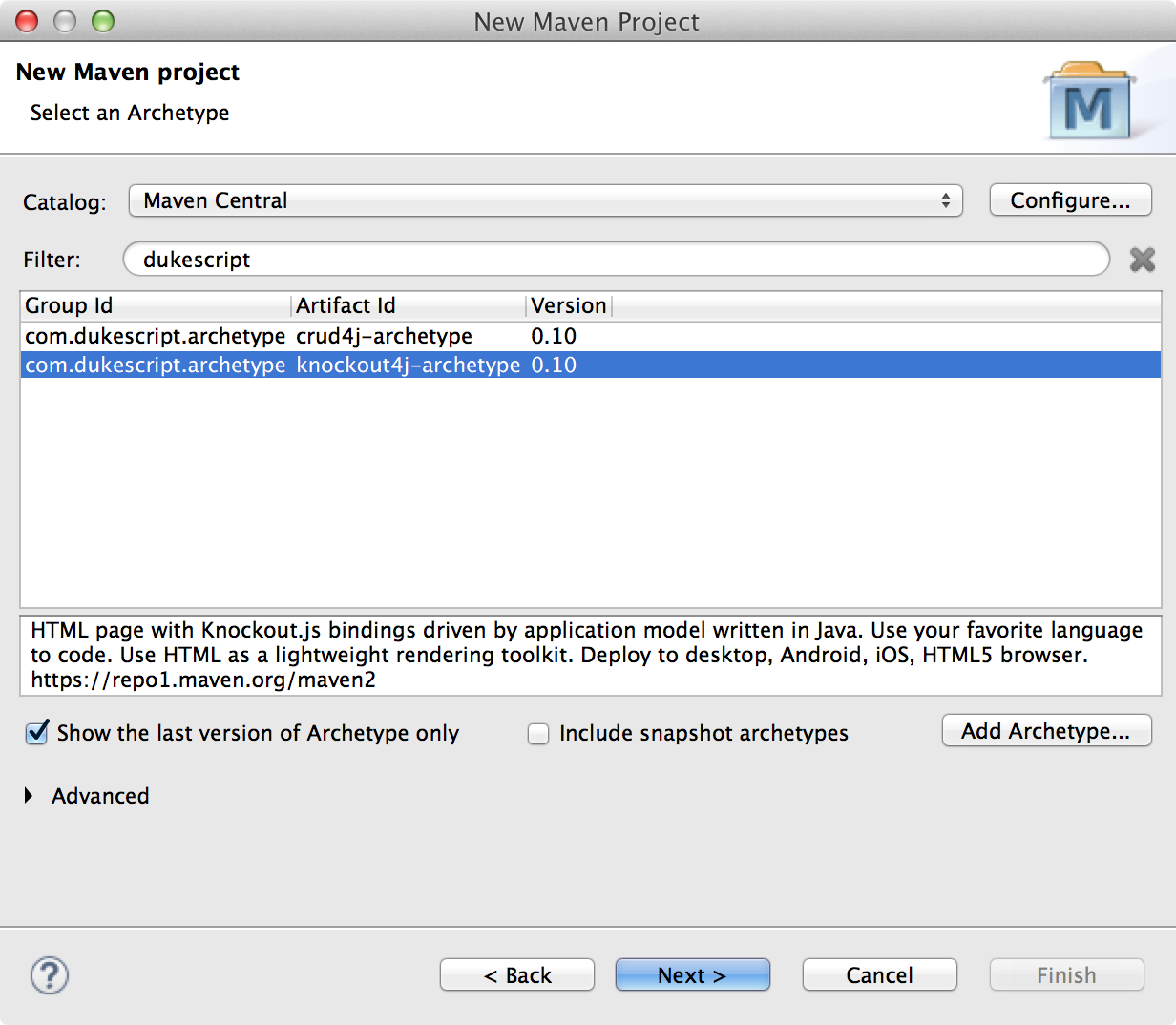Clear the filter with the X icon
The height and width of the screenshot is (1025, 1176).
pos(1142,260)
